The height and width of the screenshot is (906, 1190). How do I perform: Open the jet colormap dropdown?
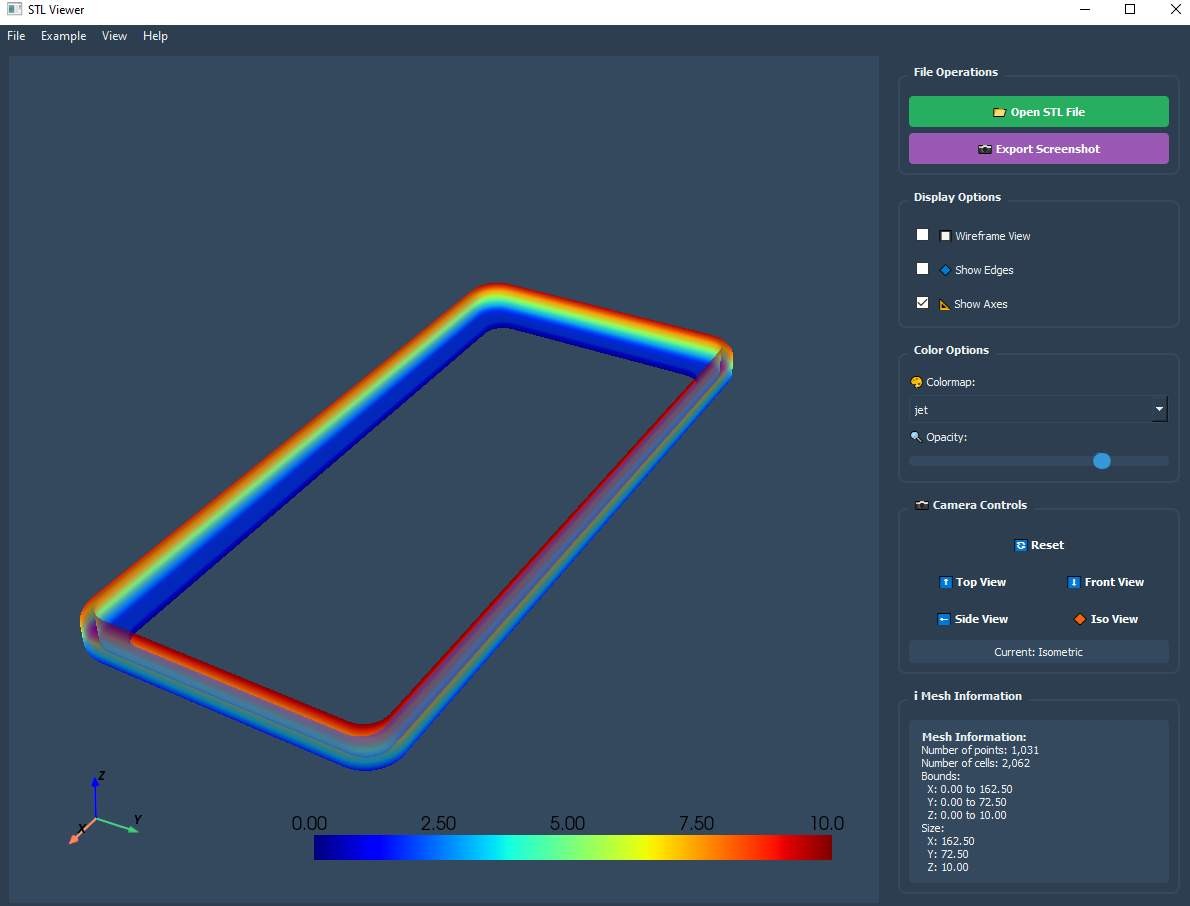(1030, 410)
